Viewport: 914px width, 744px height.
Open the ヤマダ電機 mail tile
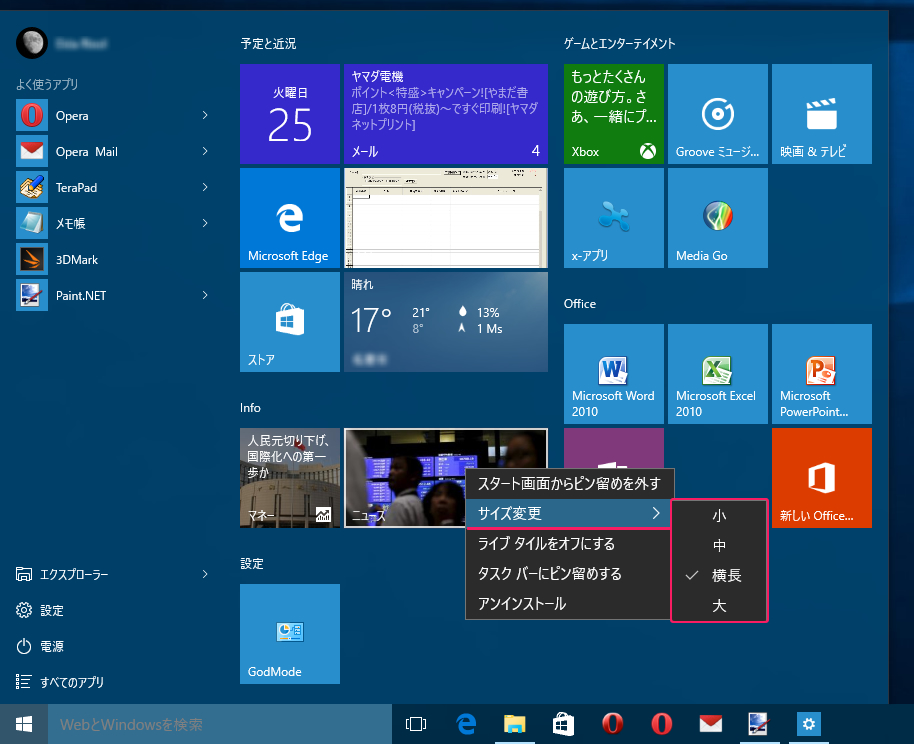pyautogui.click(x=446, y=114)
